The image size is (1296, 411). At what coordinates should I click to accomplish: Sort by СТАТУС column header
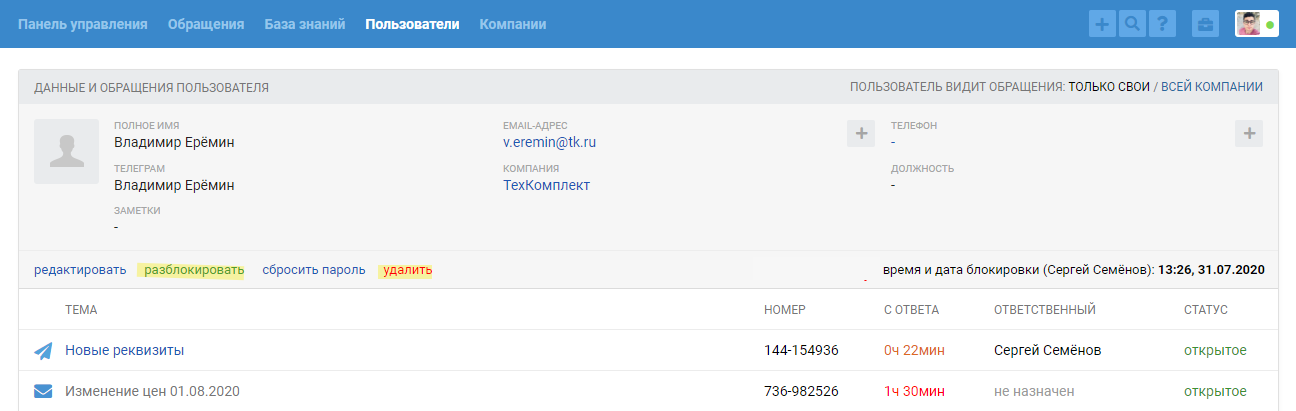1206,310
